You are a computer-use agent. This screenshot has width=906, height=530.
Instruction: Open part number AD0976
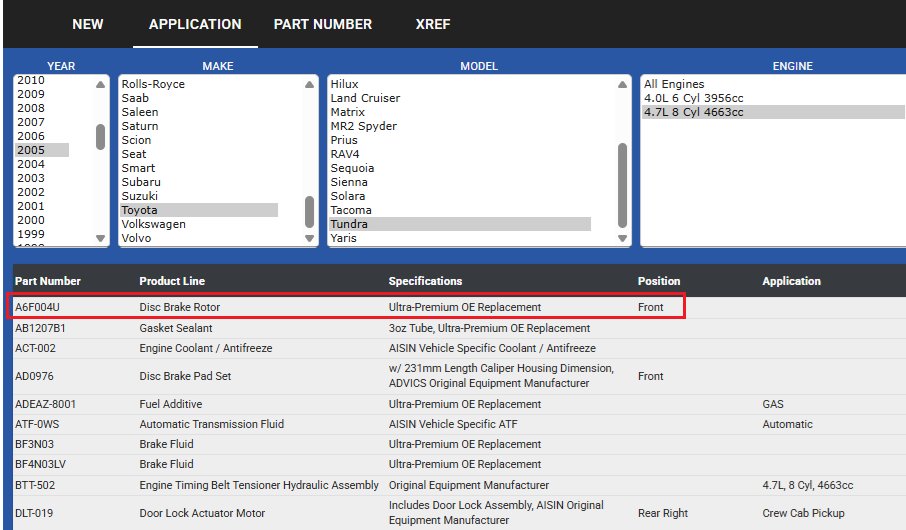click(x=34, y=376)
